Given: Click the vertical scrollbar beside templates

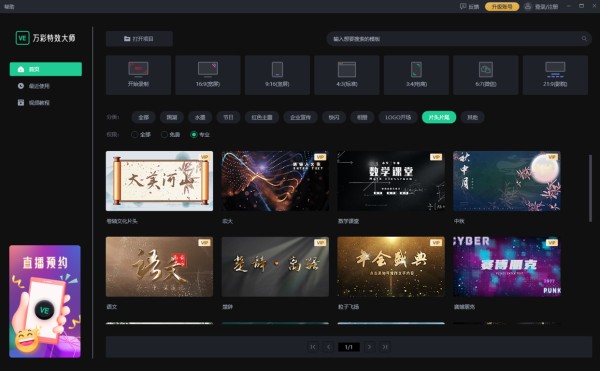Looking at the screenshot, I should pyautogui.click(x=590, y=187).
